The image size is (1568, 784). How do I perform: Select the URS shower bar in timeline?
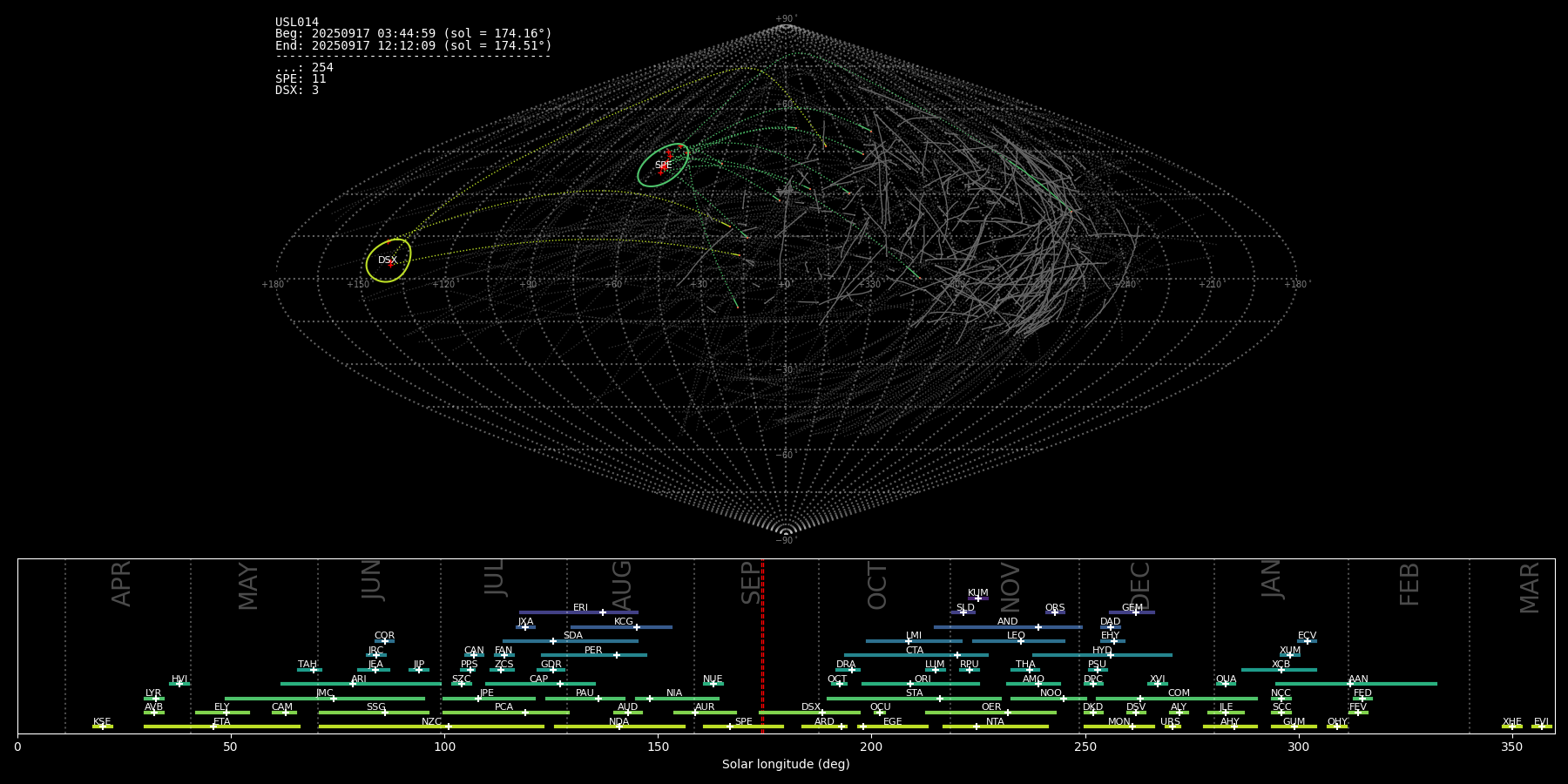point(1172,727)
